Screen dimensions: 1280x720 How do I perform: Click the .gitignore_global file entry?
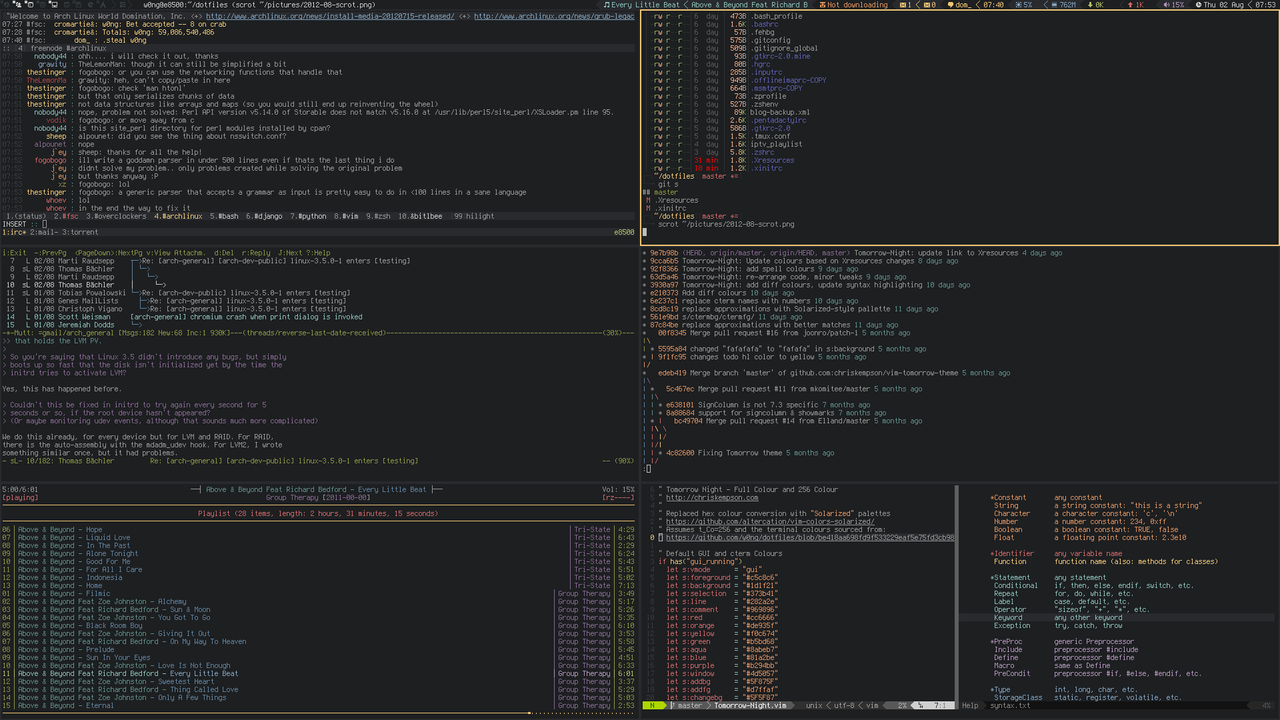(x=785, y=48)
